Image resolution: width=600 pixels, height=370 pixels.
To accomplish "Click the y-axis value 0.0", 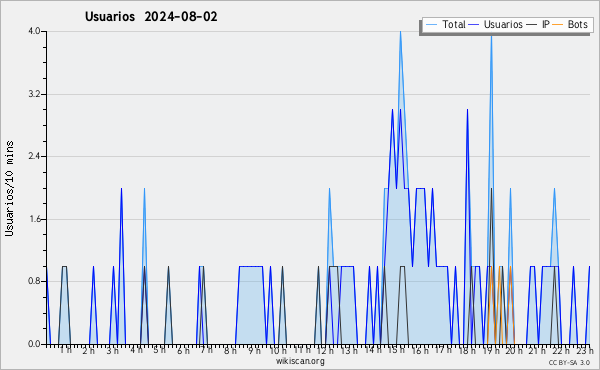I will tap(34, 344).
